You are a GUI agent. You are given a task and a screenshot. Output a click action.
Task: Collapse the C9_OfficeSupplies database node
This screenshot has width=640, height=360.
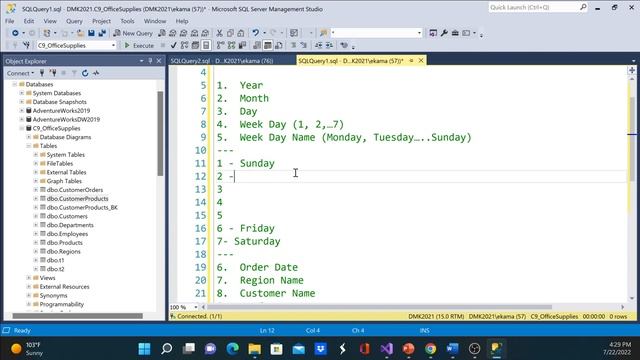[x=22, y=128]
